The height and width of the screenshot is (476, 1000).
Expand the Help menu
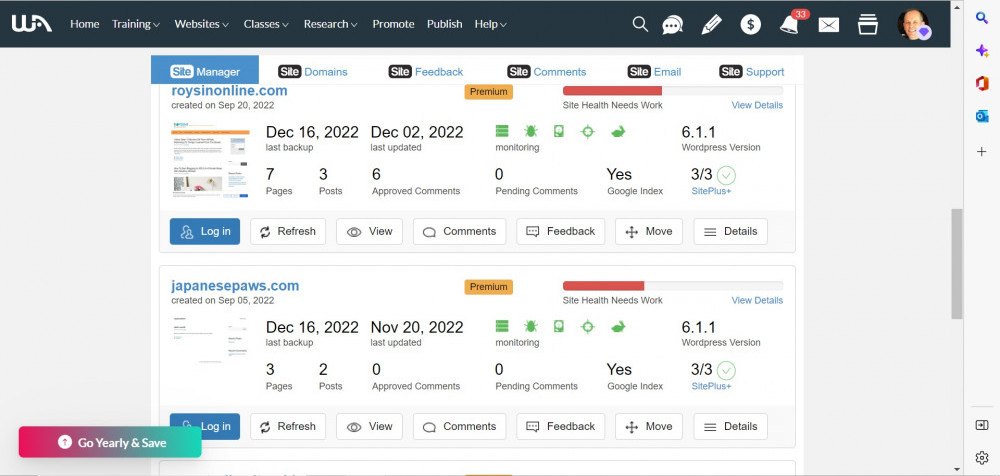pos(490,24)
